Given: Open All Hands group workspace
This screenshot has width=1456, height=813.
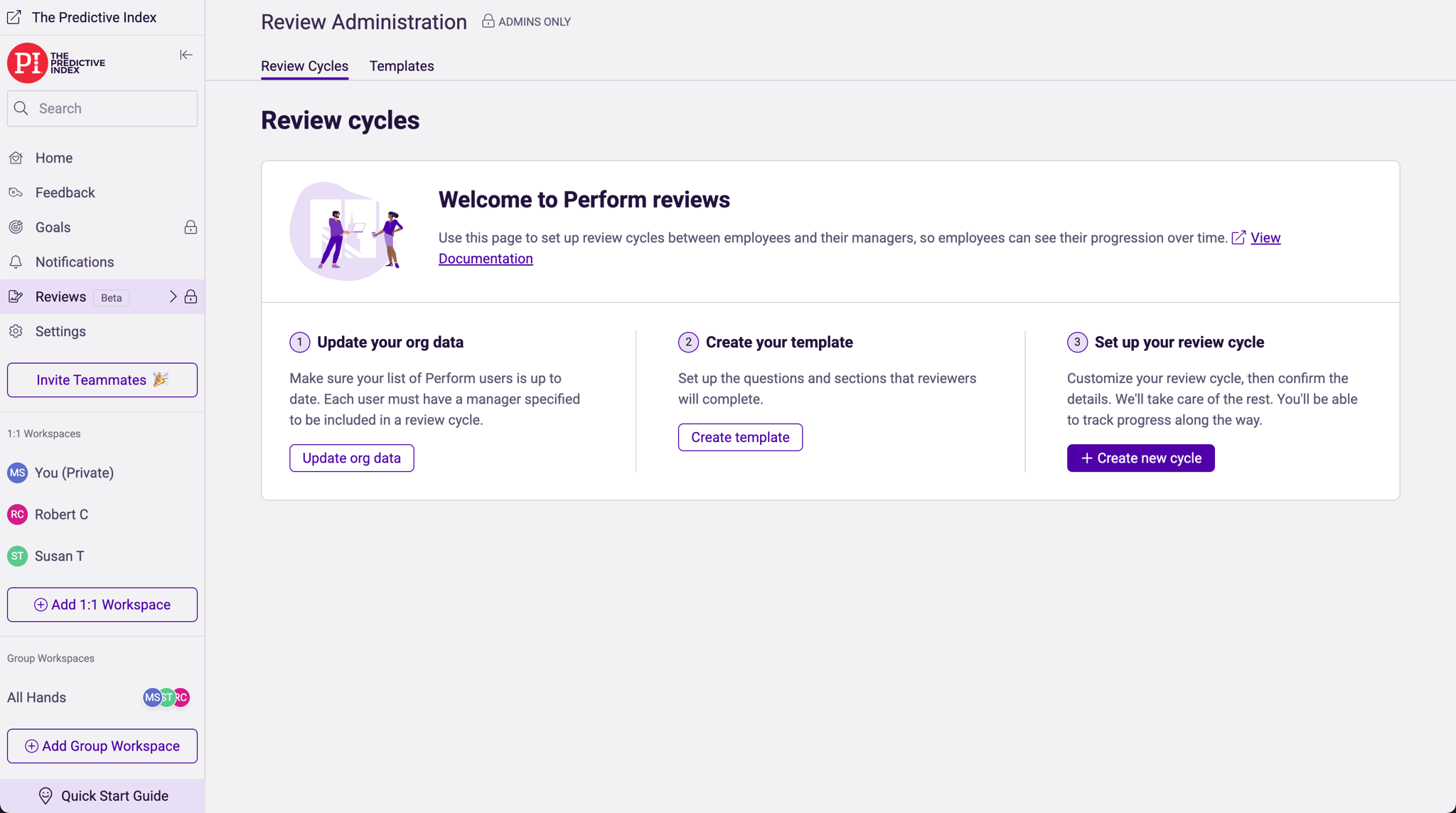Looking at the screenshot, I should point(37,697).
